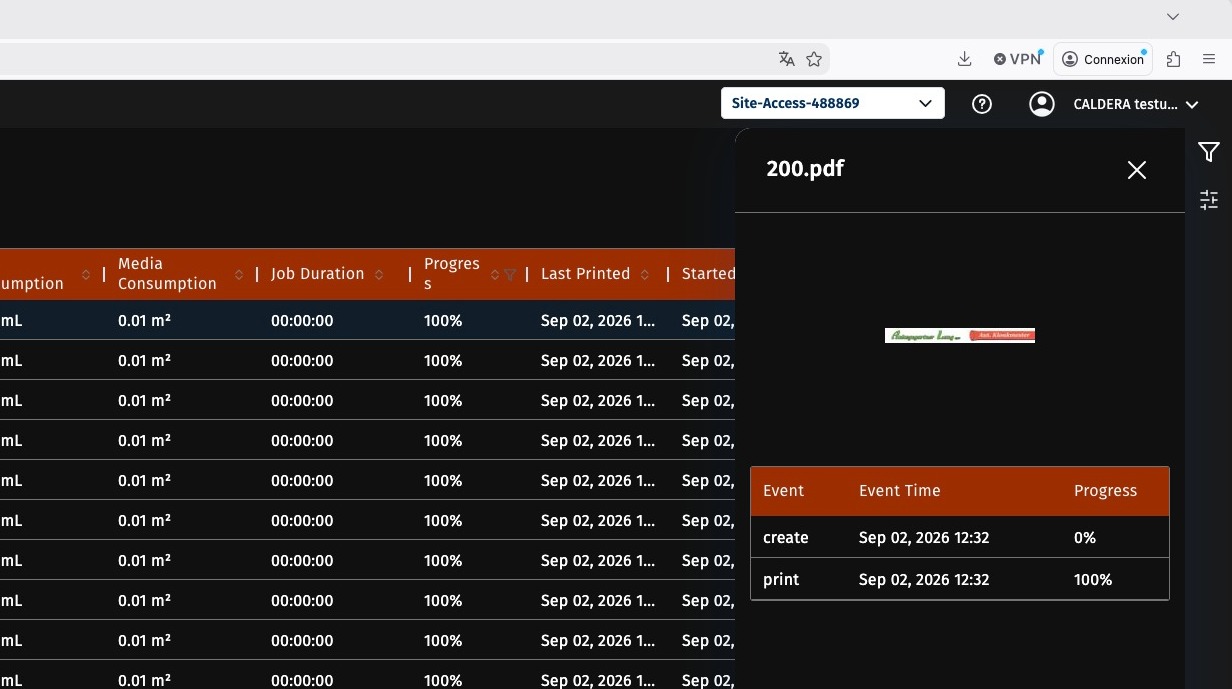This screenshot has height=689, width=1232.
Task: Click the print event's 100% progress value
Action: point(1093,580)
